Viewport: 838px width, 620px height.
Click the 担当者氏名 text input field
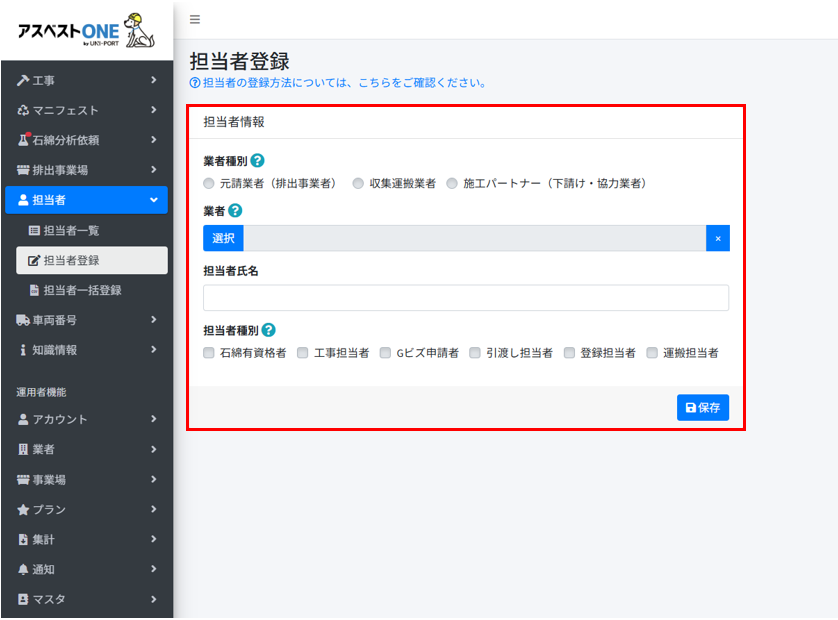coord(465,298)
